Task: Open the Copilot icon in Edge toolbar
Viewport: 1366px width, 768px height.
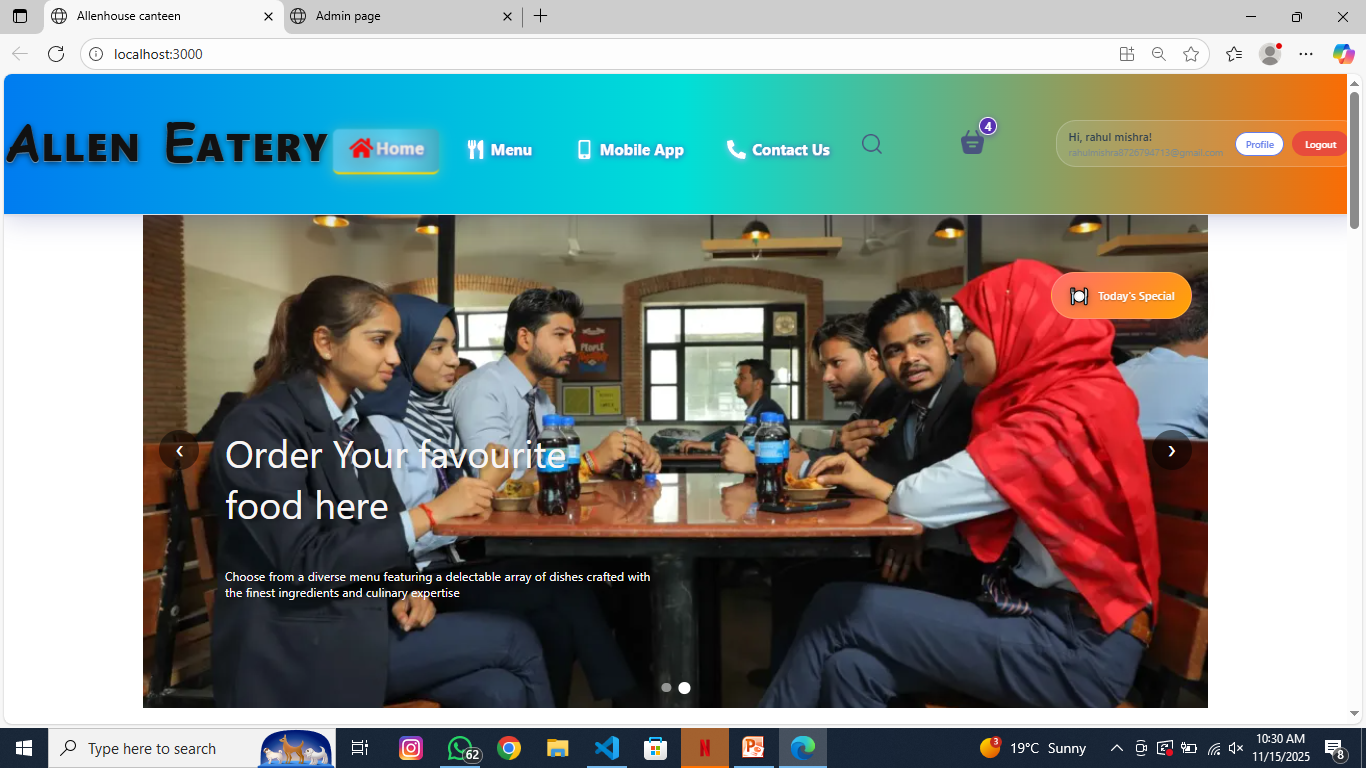Action: click(1342, 54)
